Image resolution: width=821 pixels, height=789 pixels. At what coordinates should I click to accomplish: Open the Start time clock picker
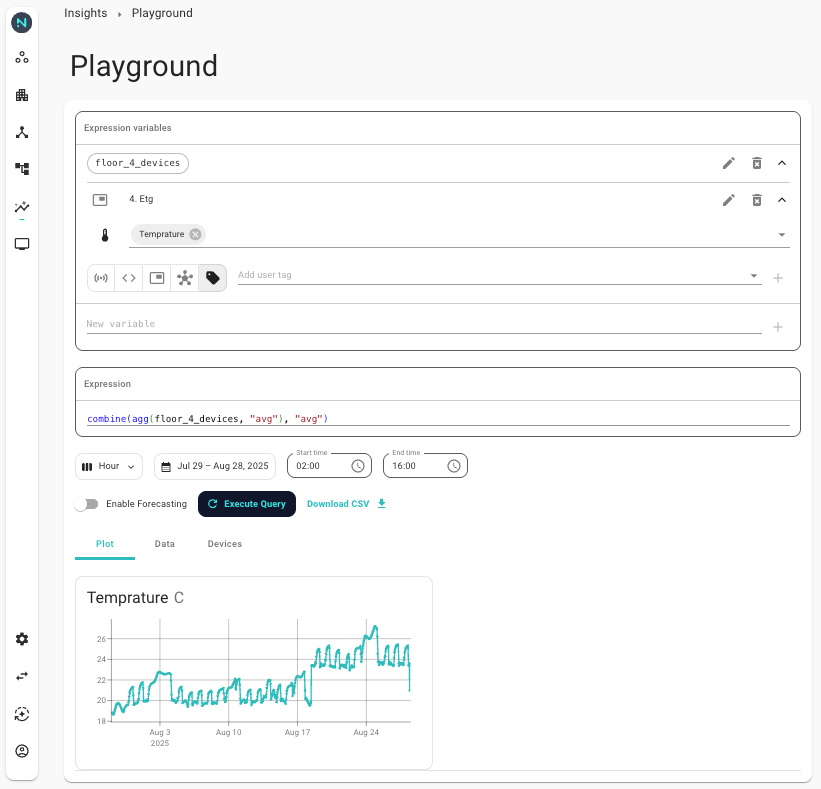click(358, 466)
